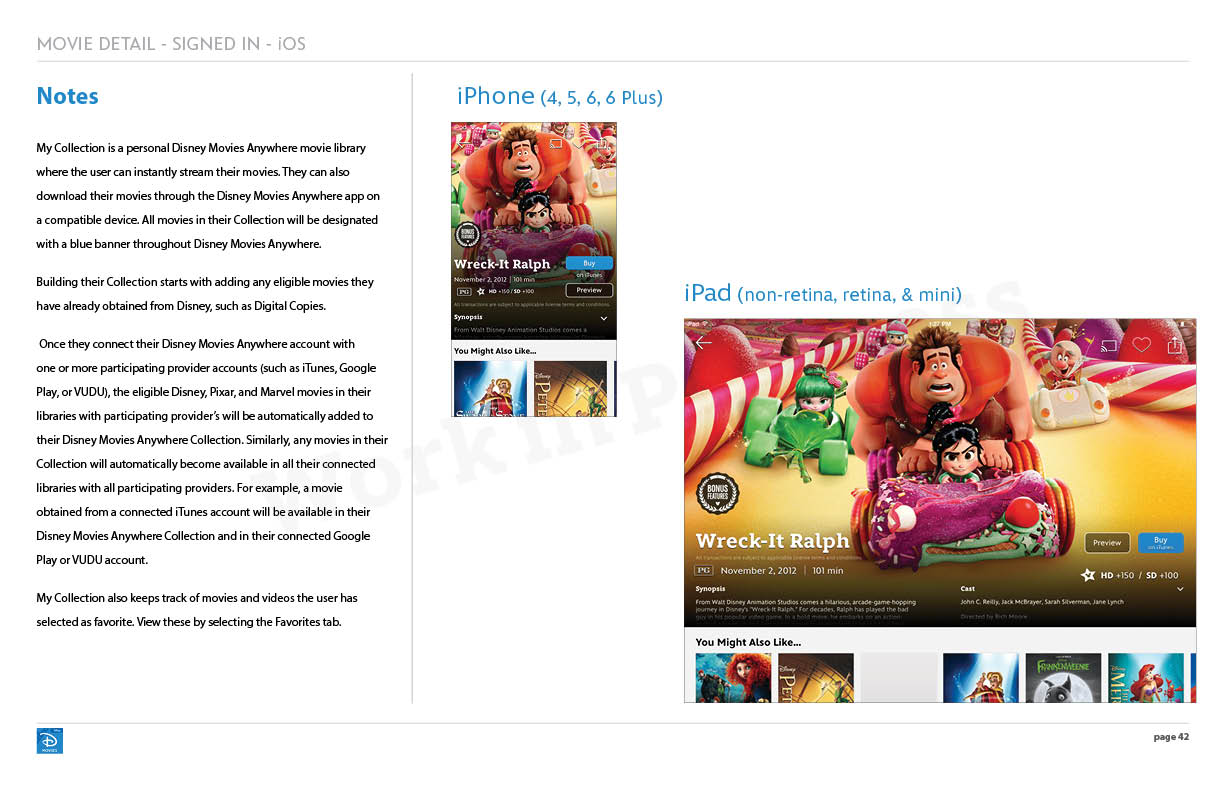The width and height of the screenshot is (1224, 792).
Task: Click 'You Might Also Like...' on the iPad
Action: (x=748, y=642)
